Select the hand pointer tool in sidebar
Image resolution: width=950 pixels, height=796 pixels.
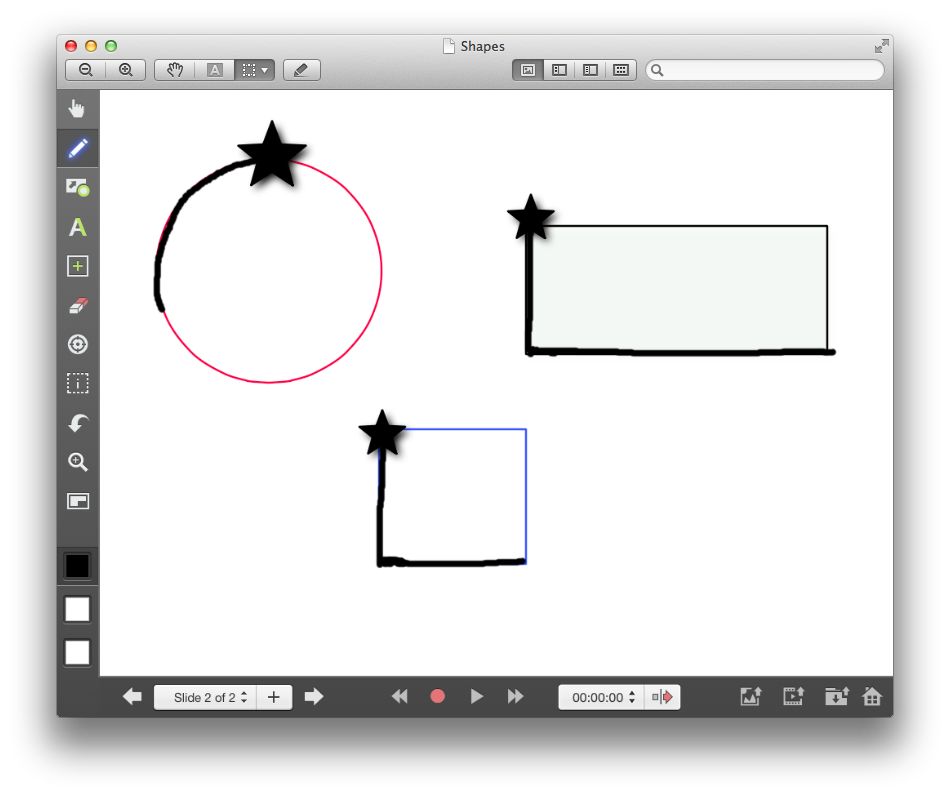point(77,109)
